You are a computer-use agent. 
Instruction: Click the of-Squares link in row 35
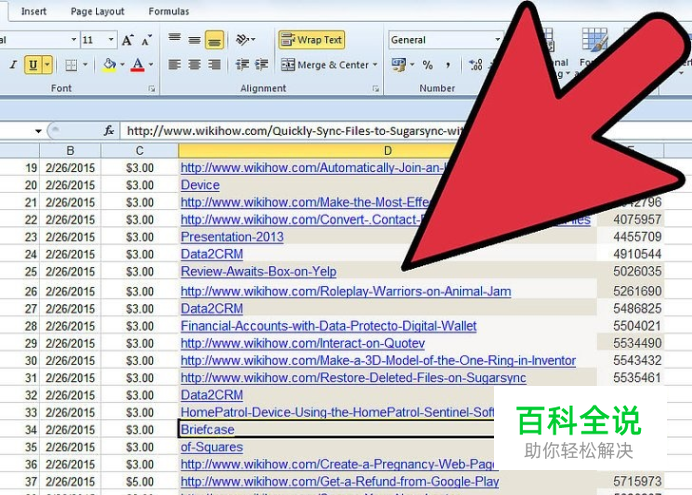pyautogui.click(x=212, y=447)
